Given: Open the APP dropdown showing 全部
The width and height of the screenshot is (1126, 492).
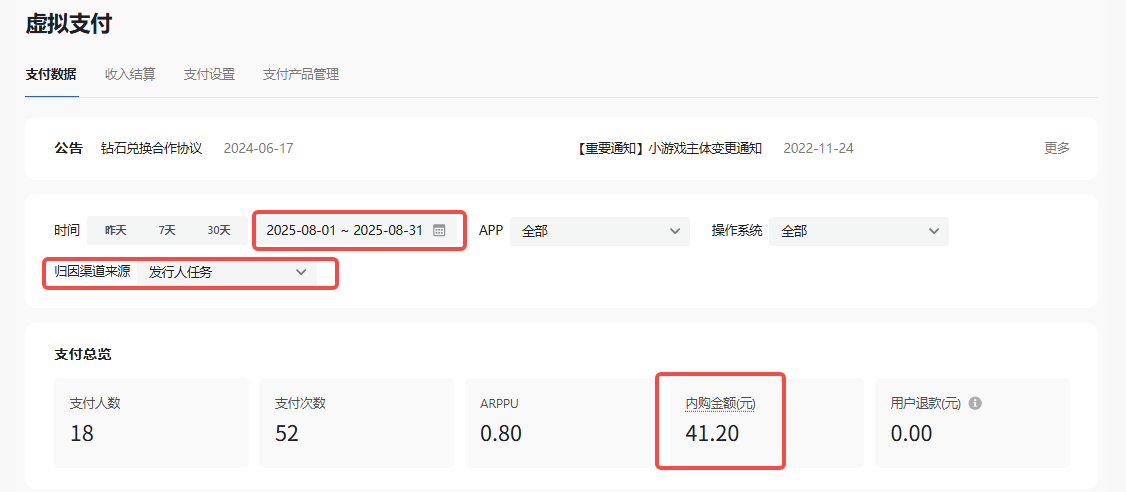Looking at the screenshot, I should [x=599, y=231].
